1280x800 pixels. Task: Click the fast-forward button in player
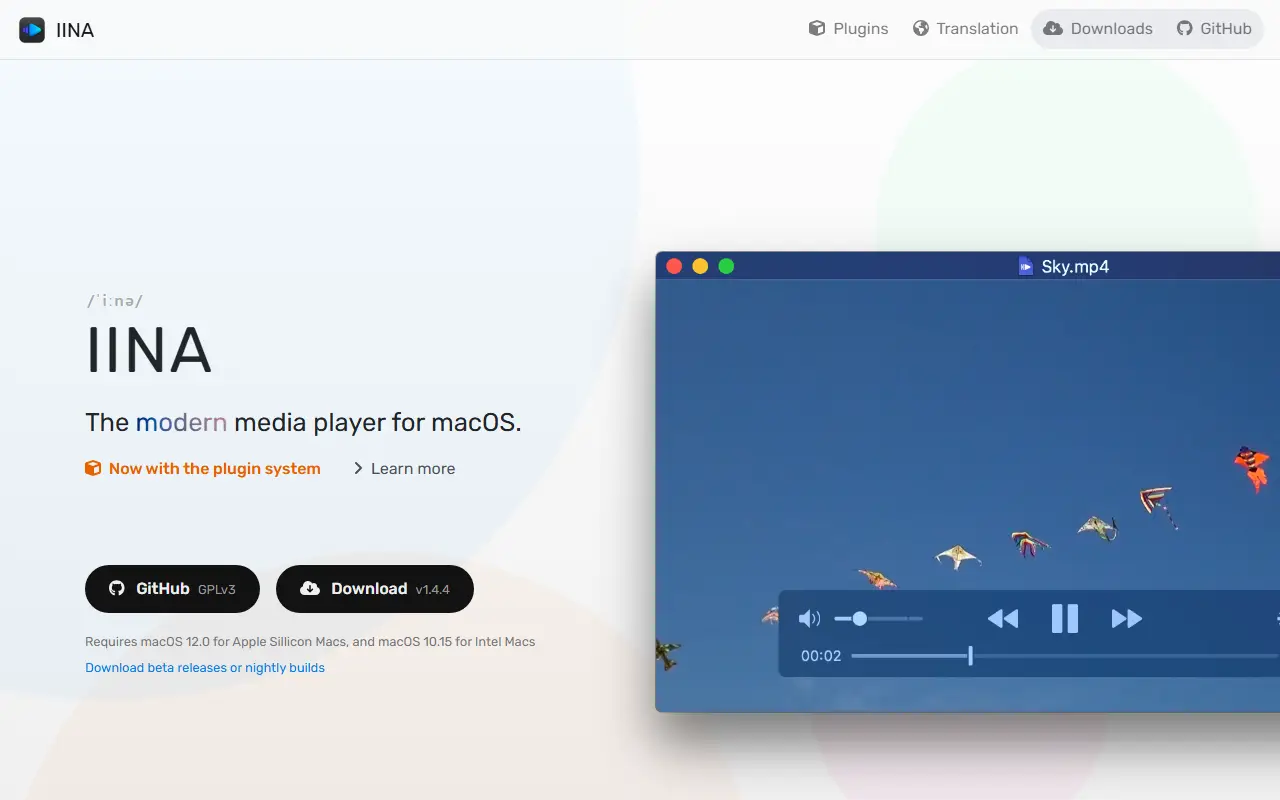pyautogui.click(x=1127, y=619)
